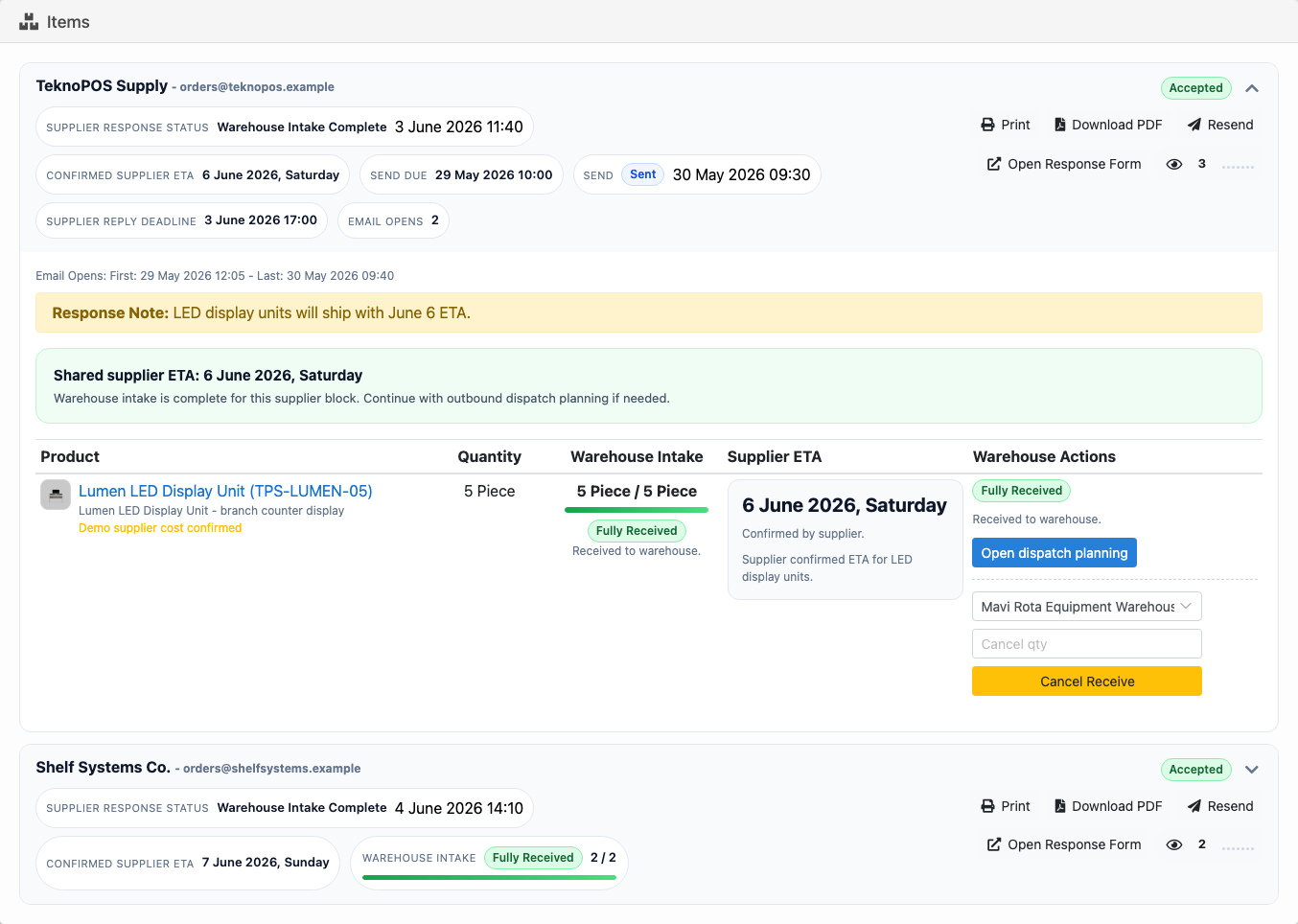The height and width of the screenshot is (924, 1298).
Task: Expand the Shelf Systems Co. supplier block
Action: coord(1252,770)
